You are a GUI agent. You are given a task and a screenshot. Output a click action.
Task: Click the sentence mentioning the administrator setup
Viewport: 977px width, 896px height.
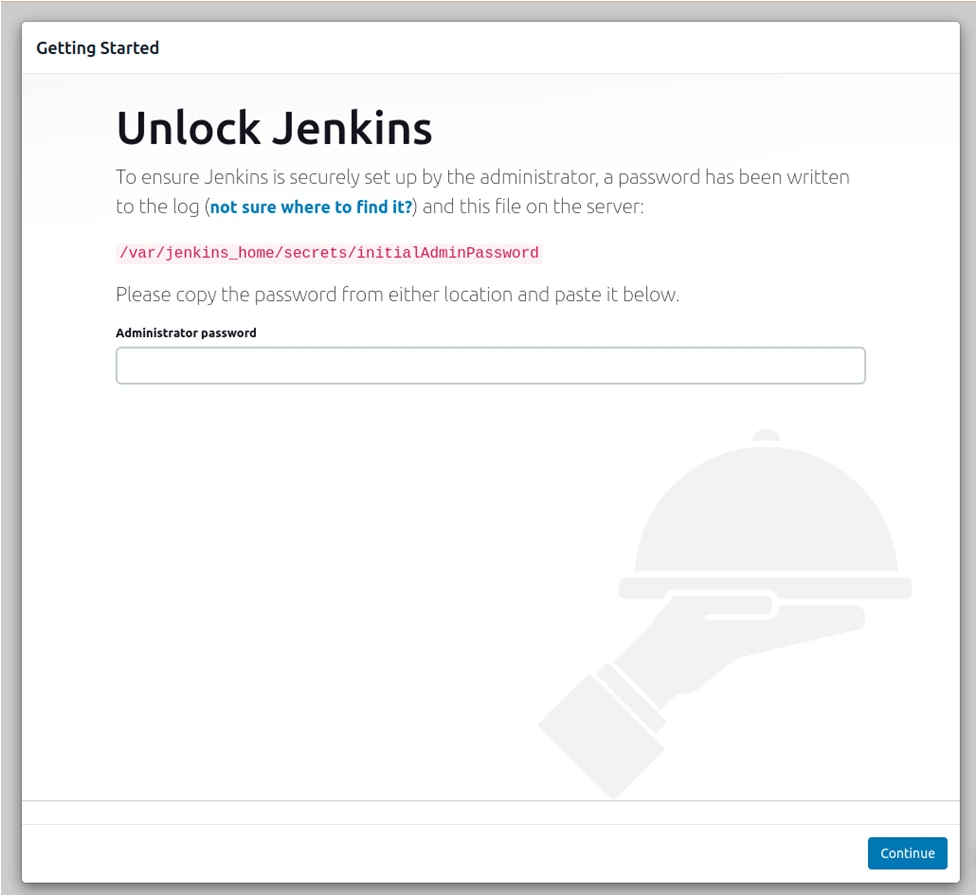click(480, 177)
